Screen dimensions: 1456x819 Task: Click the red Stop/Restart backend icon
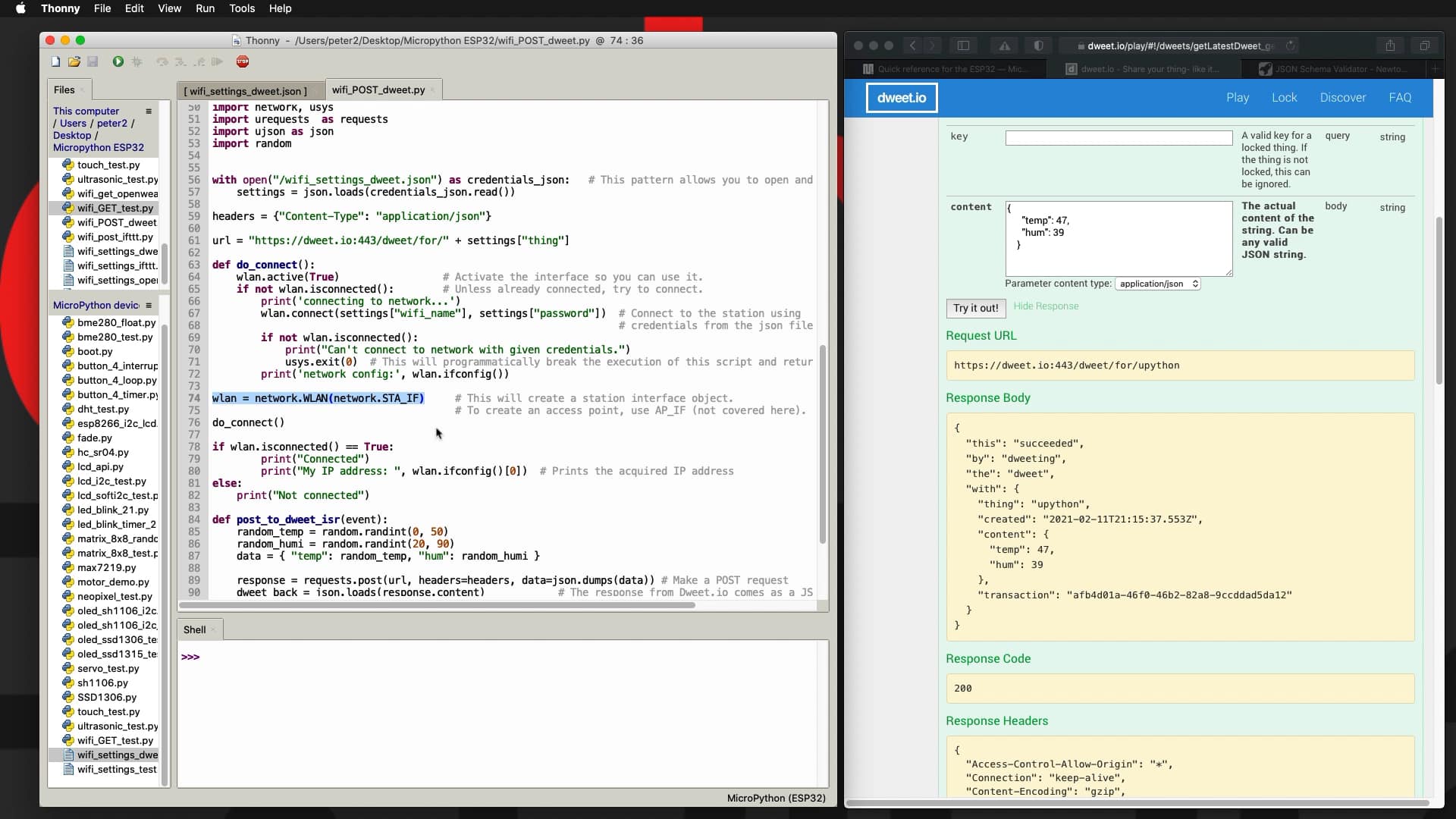(243, 61)
